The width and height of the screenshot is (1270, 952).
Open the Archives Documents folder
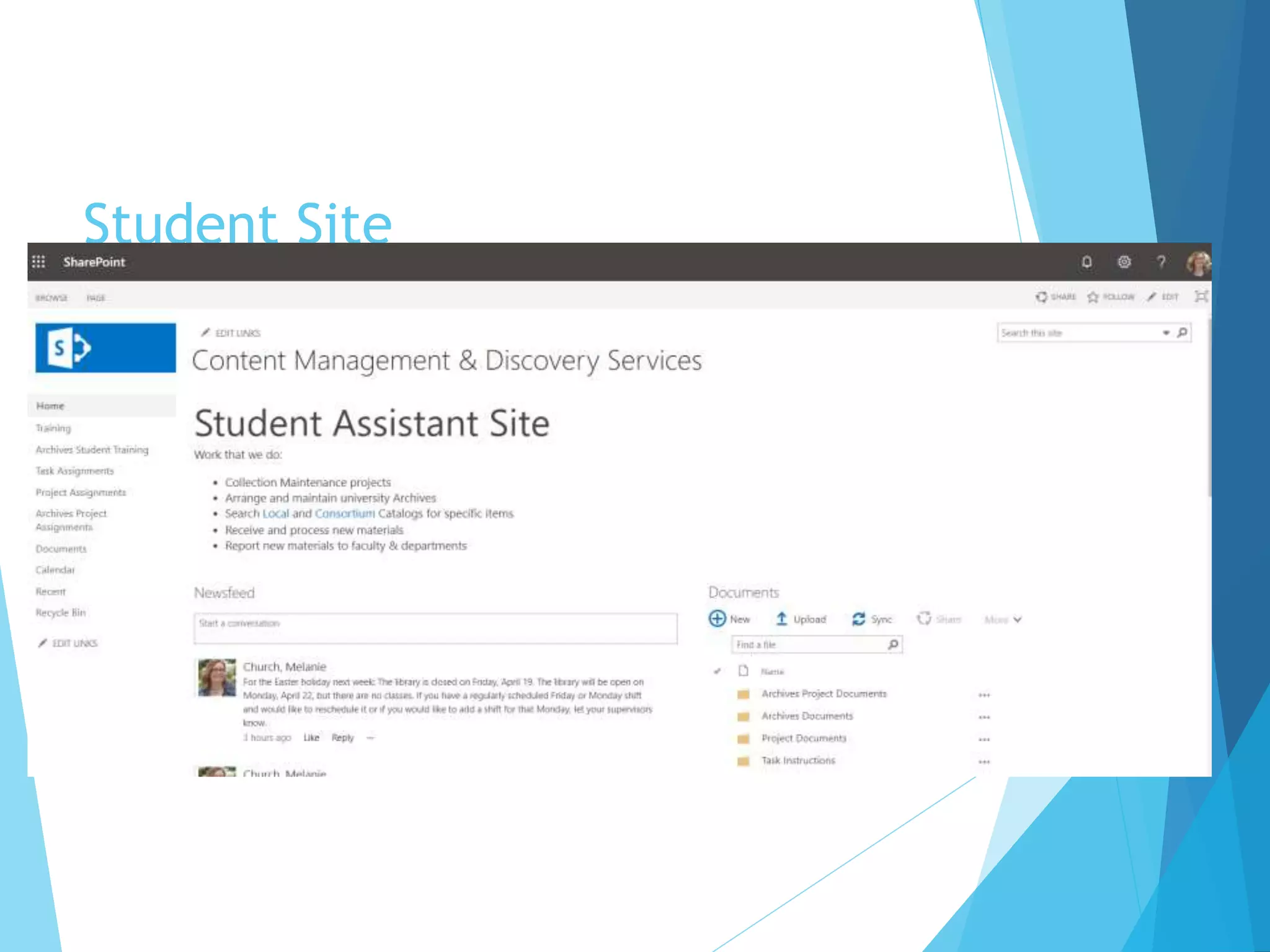807,716
